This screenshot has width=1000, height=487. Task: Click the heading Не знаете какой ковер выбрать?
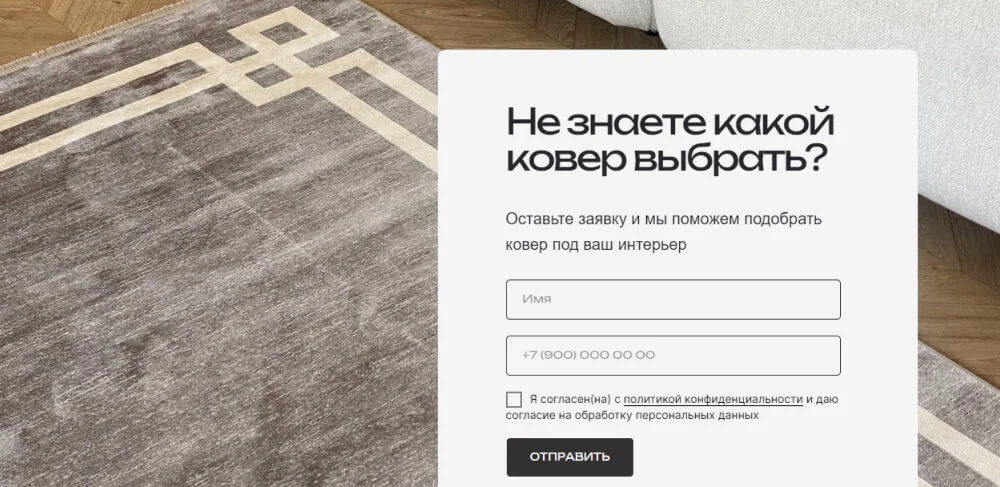tap(670, 140)
